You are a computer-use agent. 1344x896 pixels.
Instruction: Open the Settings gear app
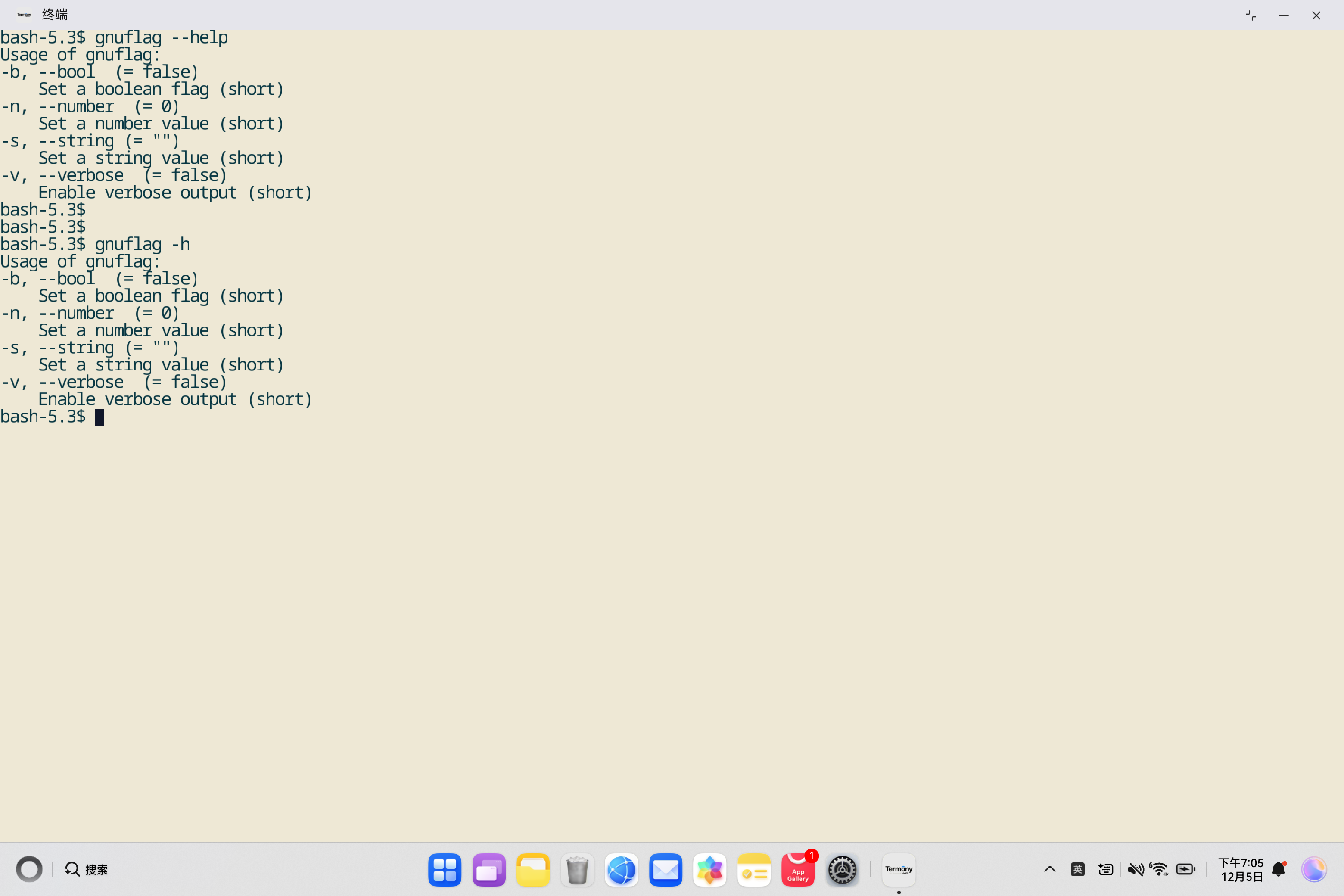click(842, 870)
